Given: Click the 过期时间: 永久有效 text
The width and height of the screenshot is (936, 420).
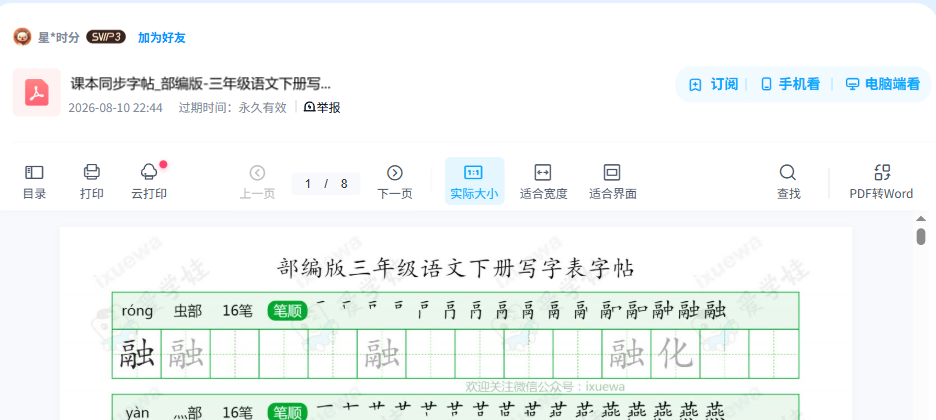Looking at the screenshot, I should [x=233, y=108].
